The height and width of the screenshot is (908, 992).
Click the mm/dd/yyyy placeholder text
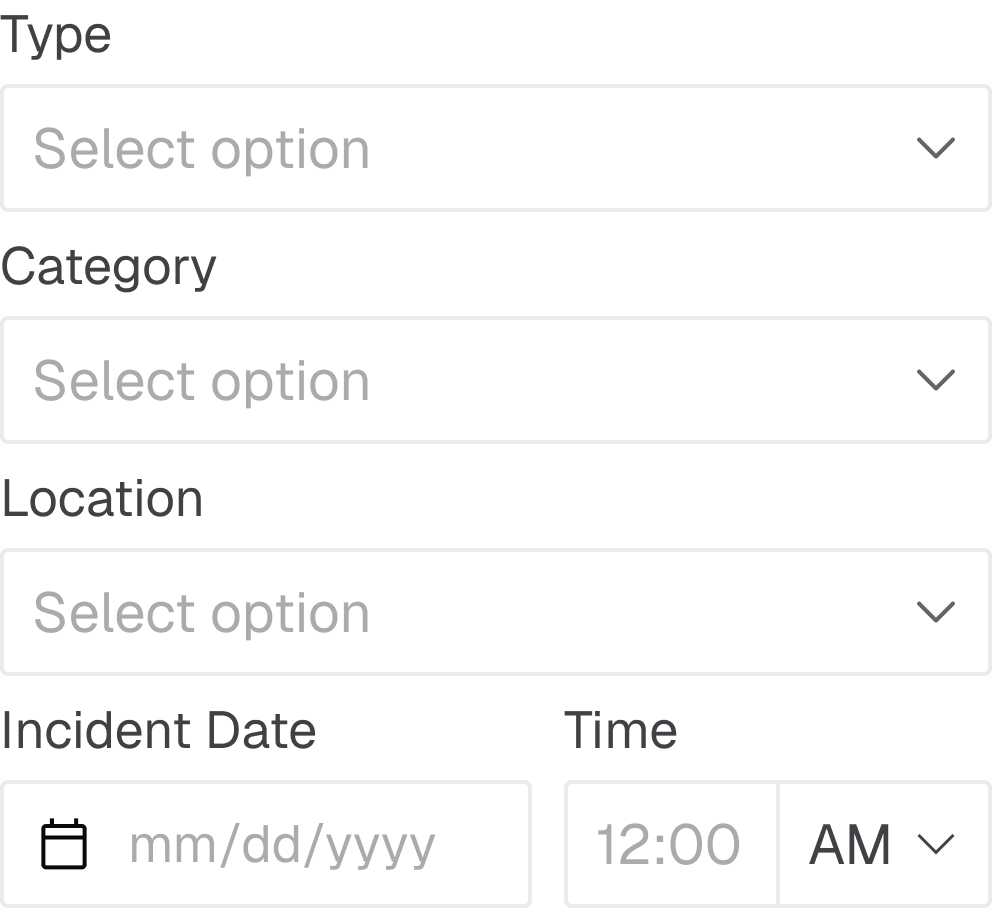(283, 847)
